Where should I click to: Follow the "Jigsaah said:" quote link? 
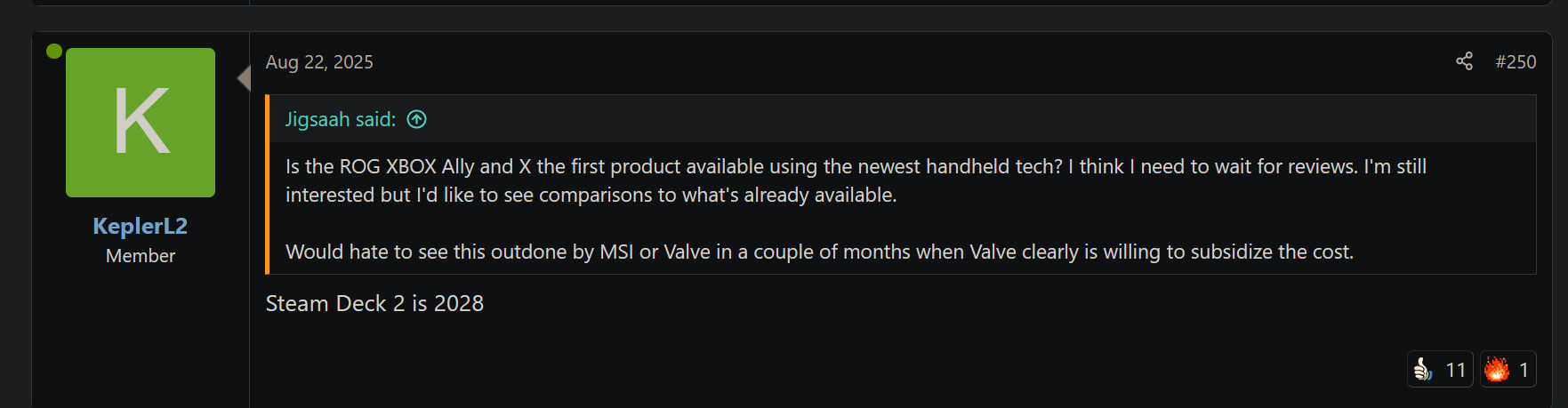coord(340,119)
